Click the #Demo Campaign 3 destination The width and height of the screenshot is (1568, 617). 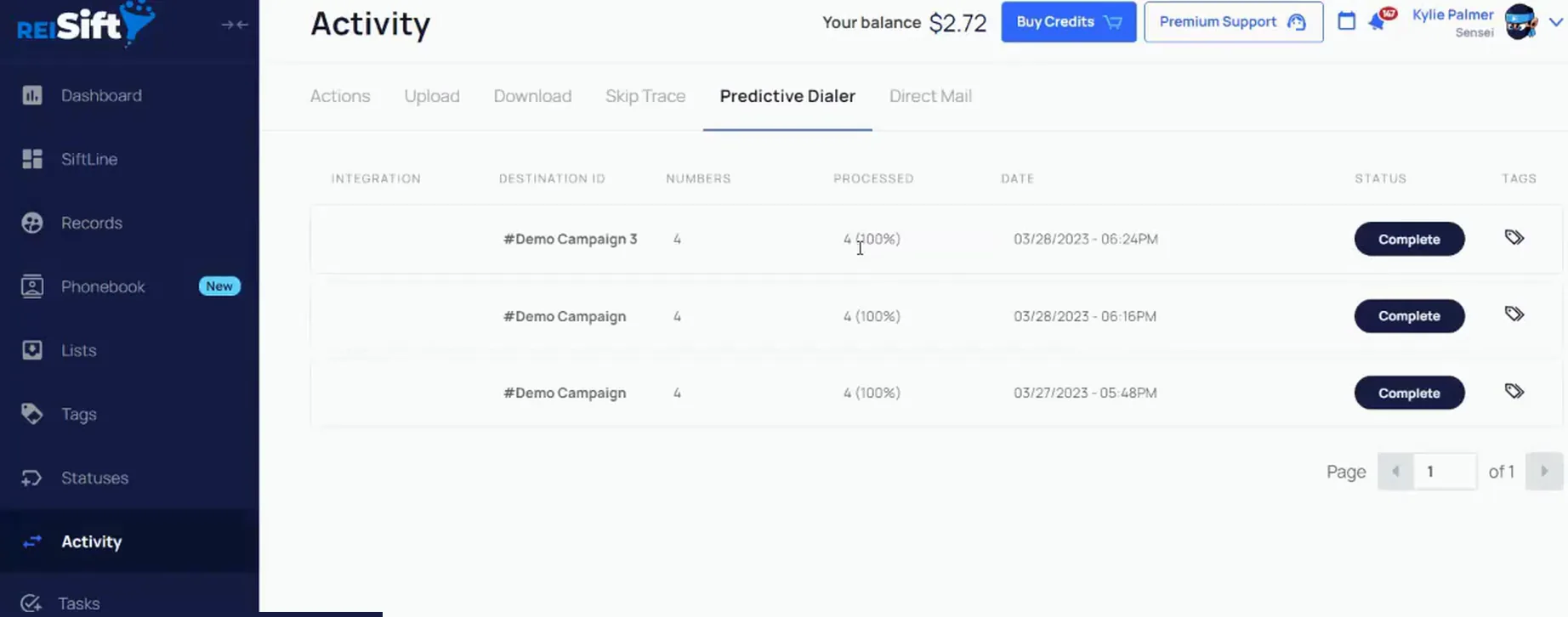pos(571,239)
